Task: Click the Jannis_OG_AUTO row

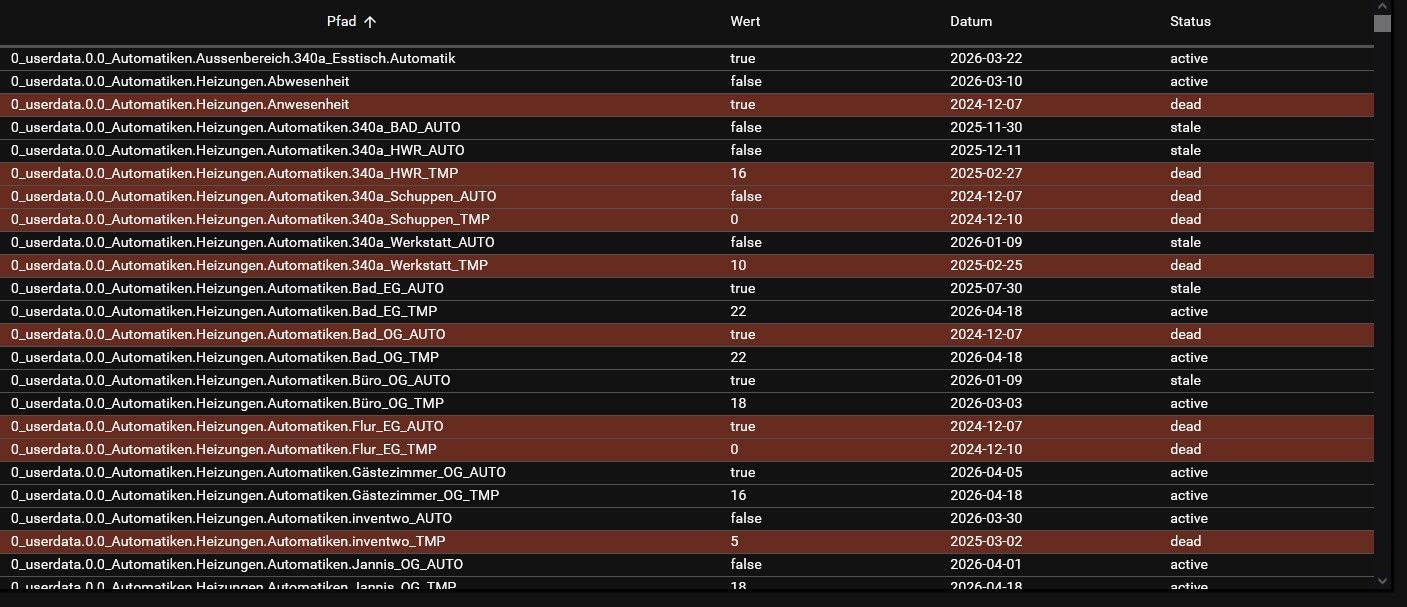Action: point(237,565)
